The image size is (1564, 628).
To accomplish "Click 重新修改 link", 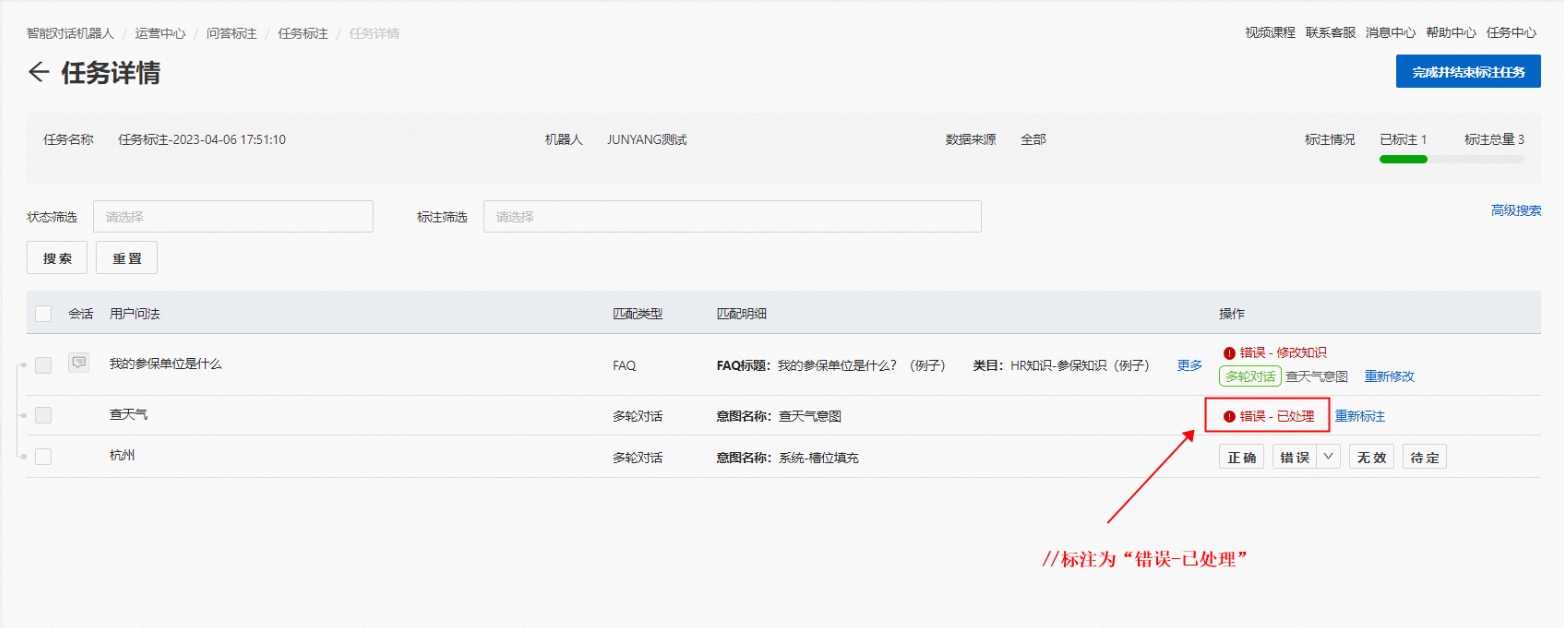I will pos(1390,377).
